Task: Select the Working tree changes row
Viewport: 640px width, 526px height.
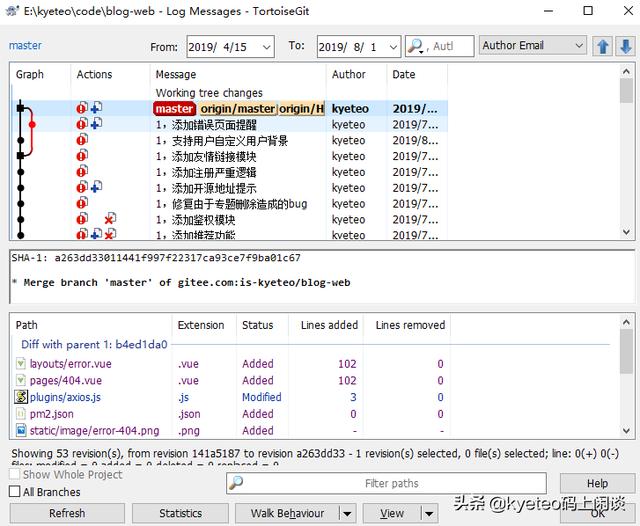Action: pyautogui.click(x=229, y=93)
